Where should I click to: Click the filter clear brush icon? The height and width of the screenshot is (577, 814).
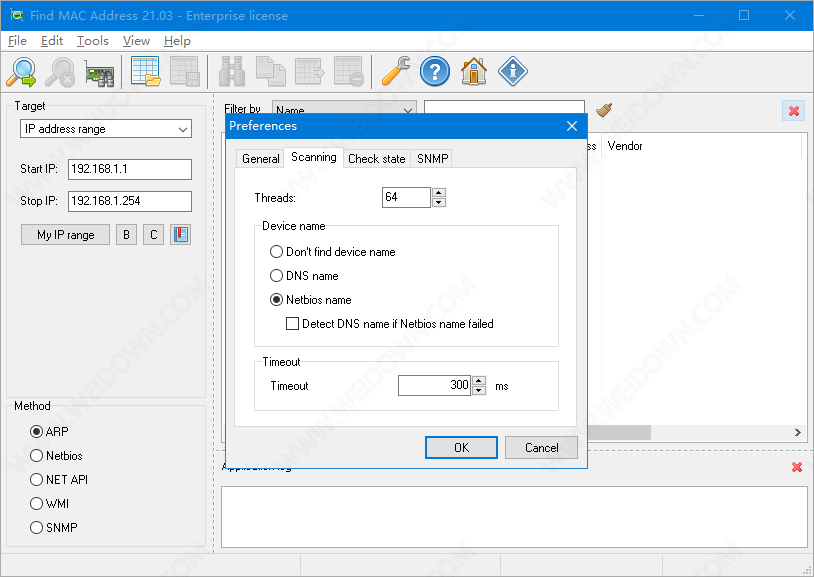(x=603, y=110)
